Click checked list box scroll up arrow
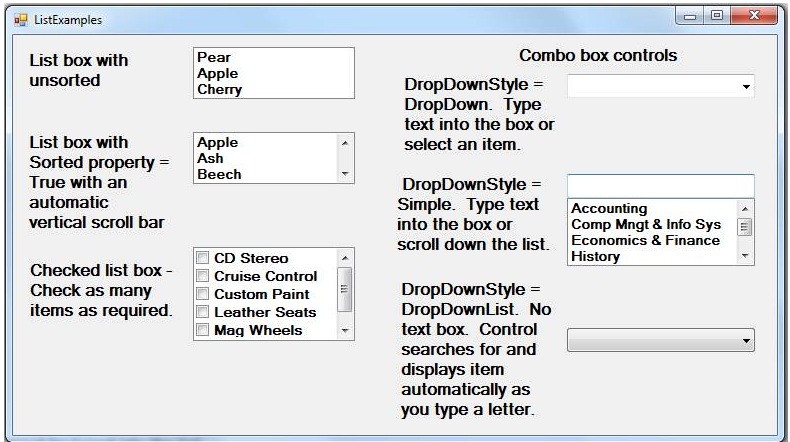 345,258
